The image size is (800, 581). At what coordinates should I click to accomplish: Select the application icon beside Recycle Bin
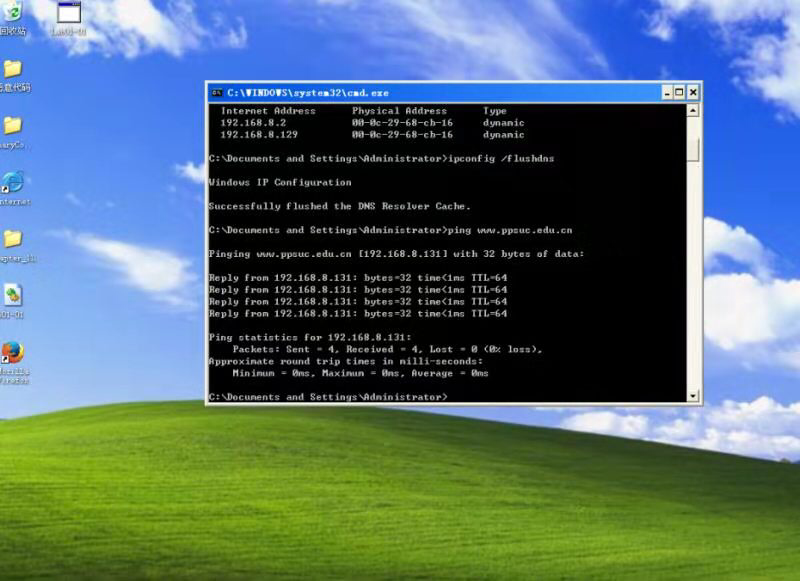tap(69, 12)
